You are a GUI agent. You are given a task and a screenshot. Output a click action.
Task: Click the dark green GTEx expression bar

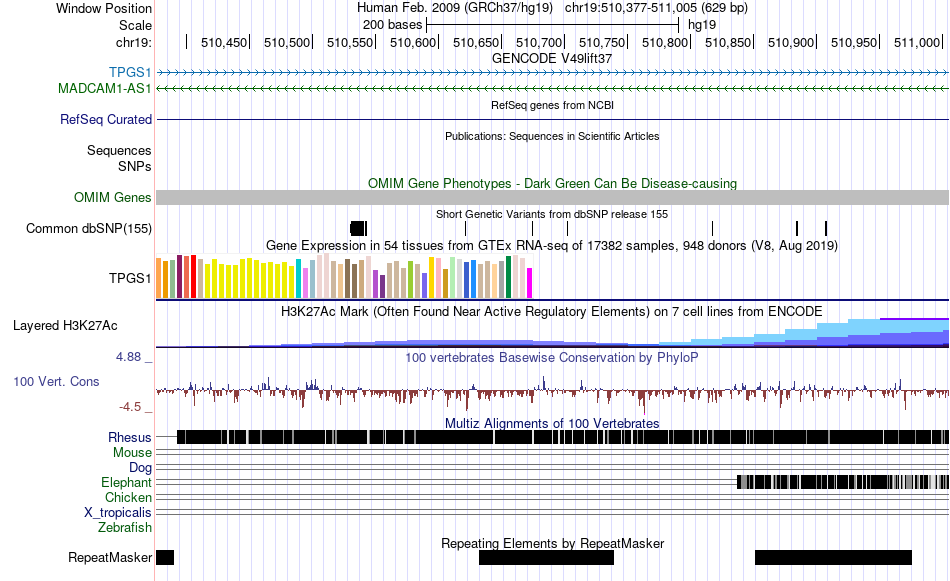[x=508, y=277]
